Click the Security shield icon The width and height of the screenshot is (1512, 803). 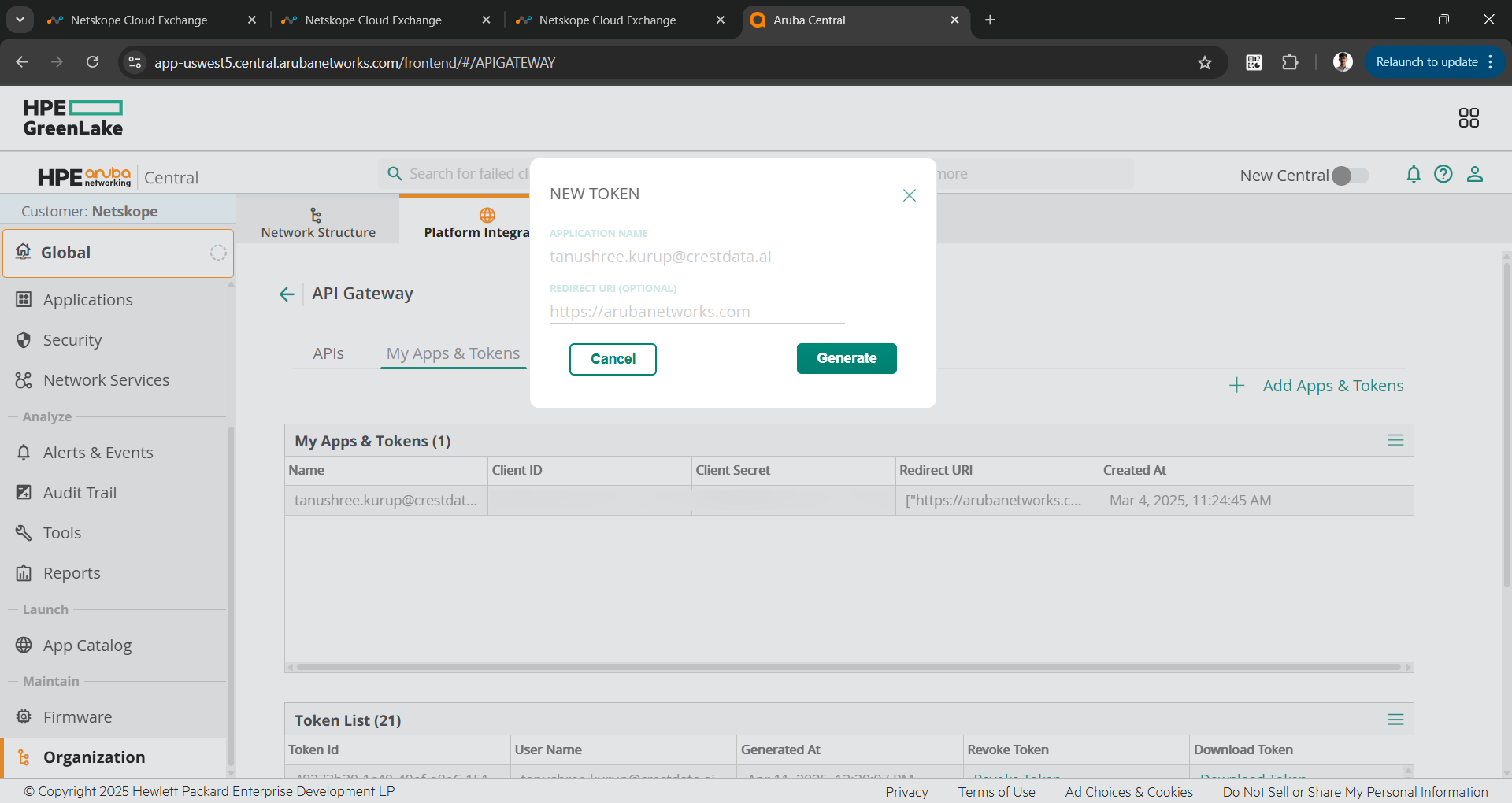pos(24,339)
